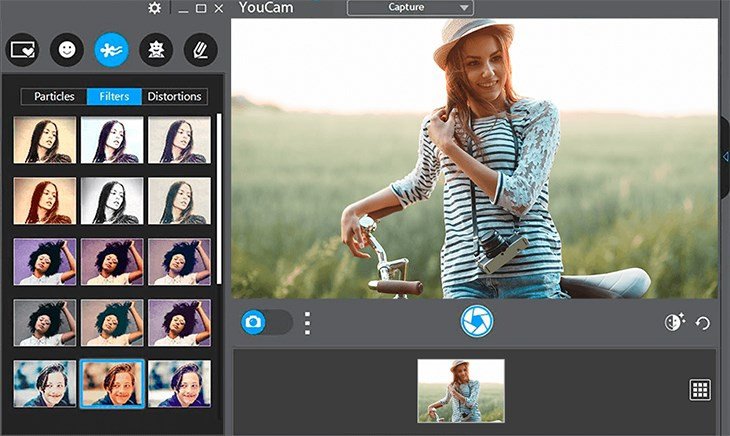The width and height of the screenshot is (730, 436).
Task: Select the effects and particles icon
Action: [112, 49]
